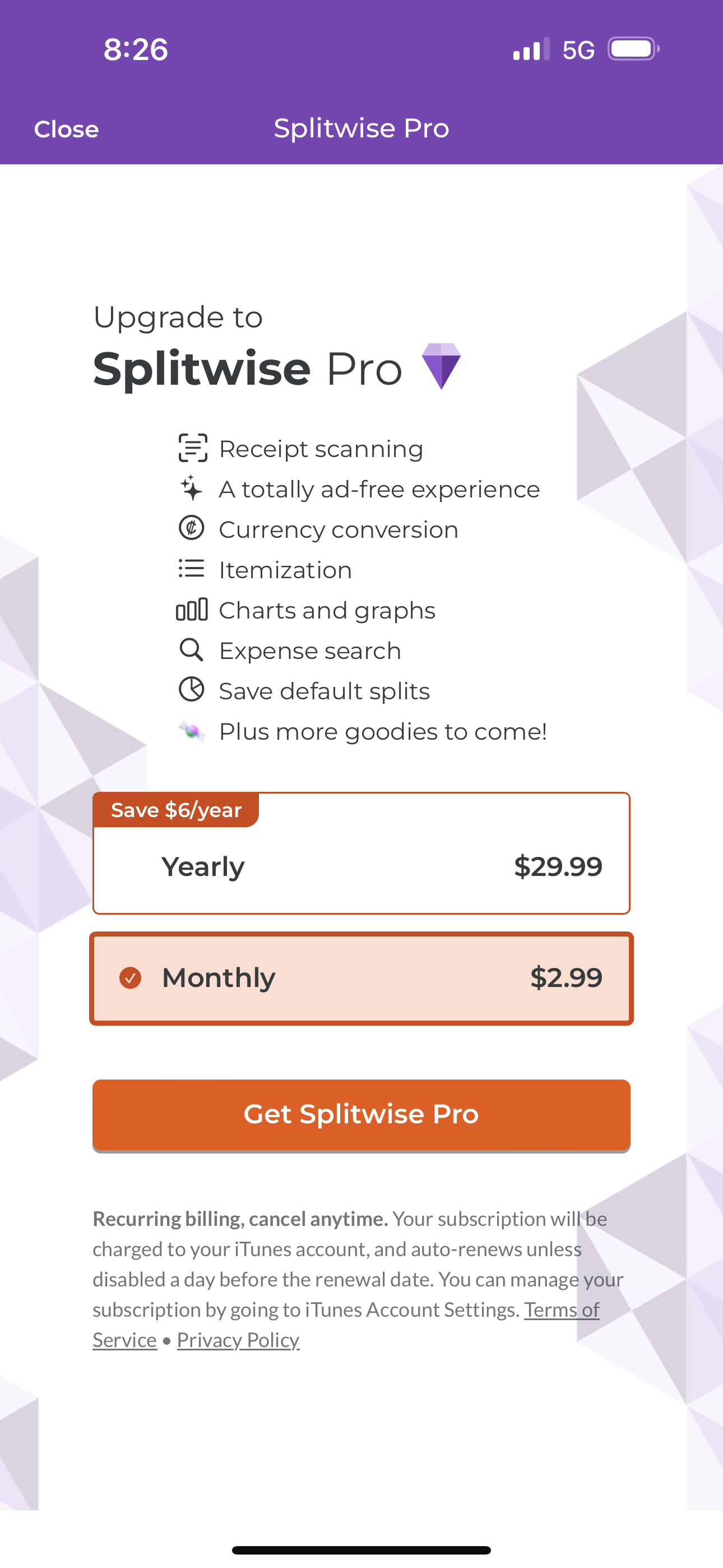Select the Monthly subscription plan
The image size is (723, 1568).
coord(361,977)
